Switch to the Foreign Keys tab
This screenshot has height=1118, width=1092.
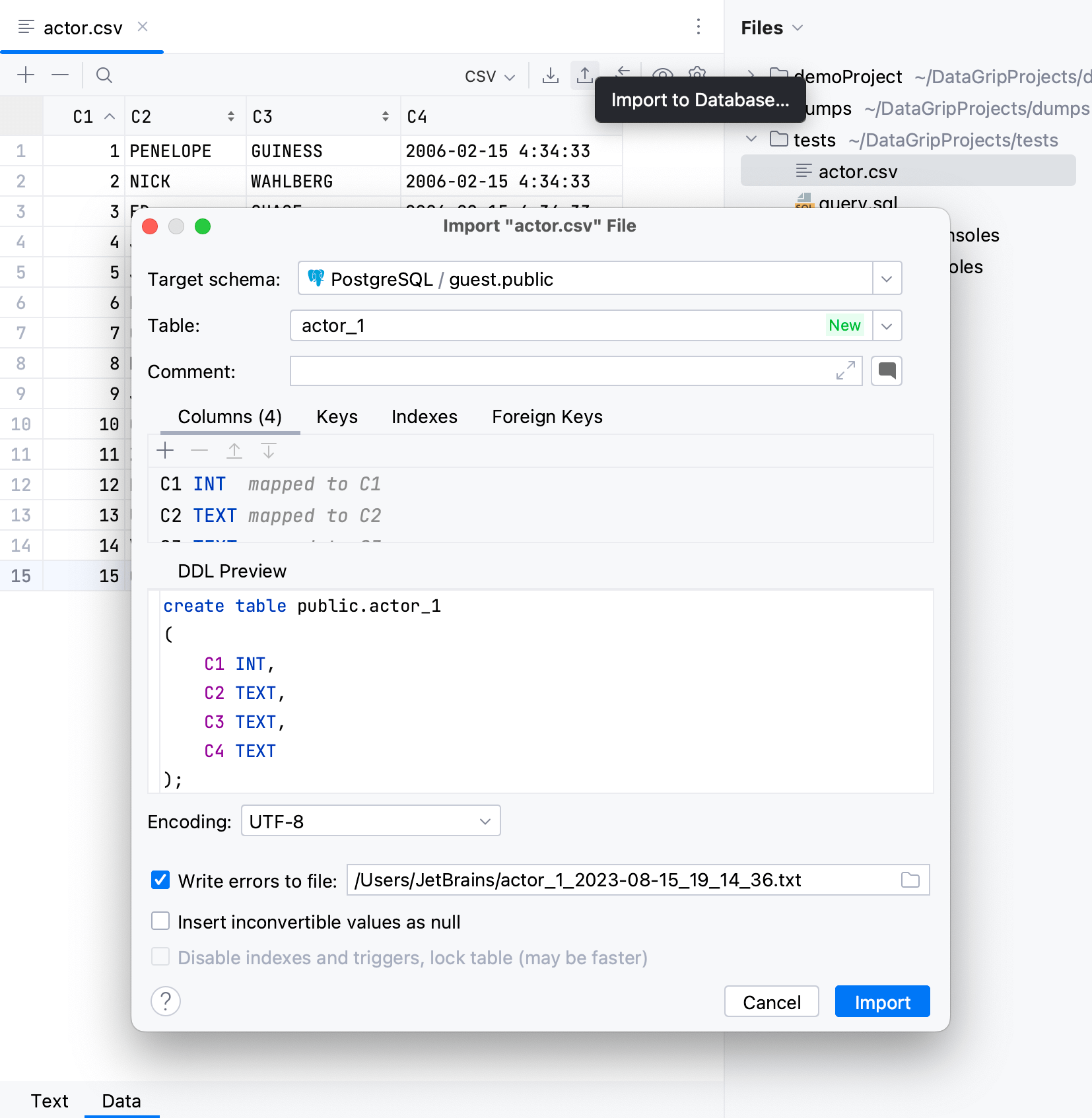pos(547,417)
